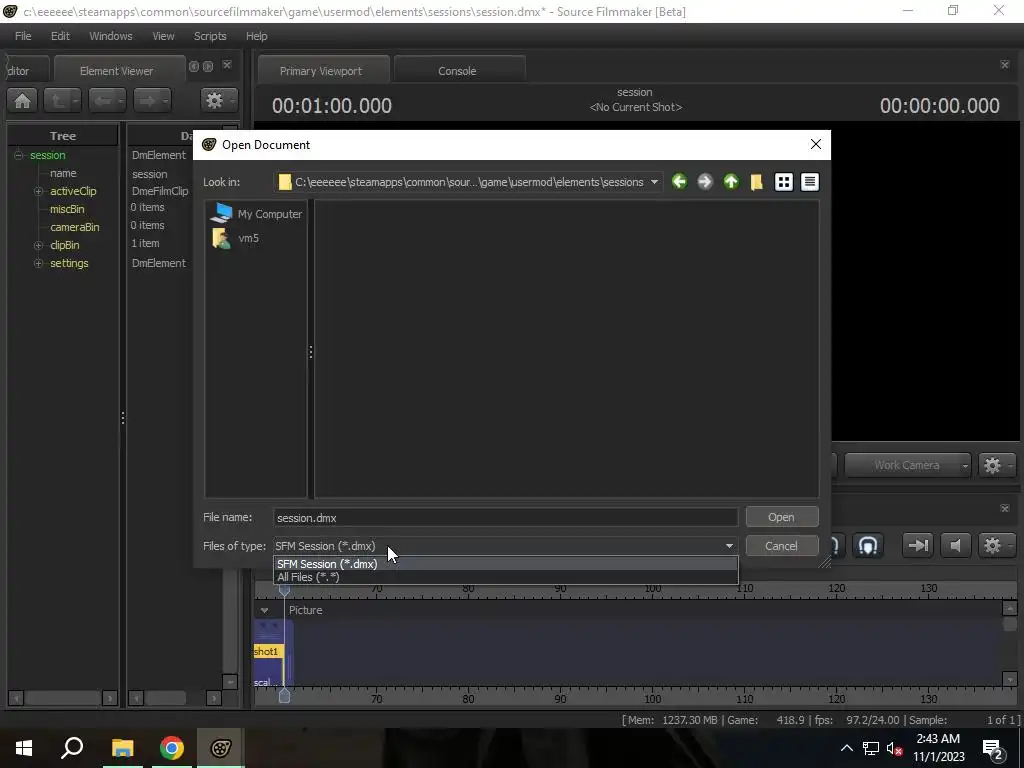The height and width of the screenshot is (768, 1024).
Task: Open timeline gear settings menu
Action: pyautogui.click(x=997, y=545)
